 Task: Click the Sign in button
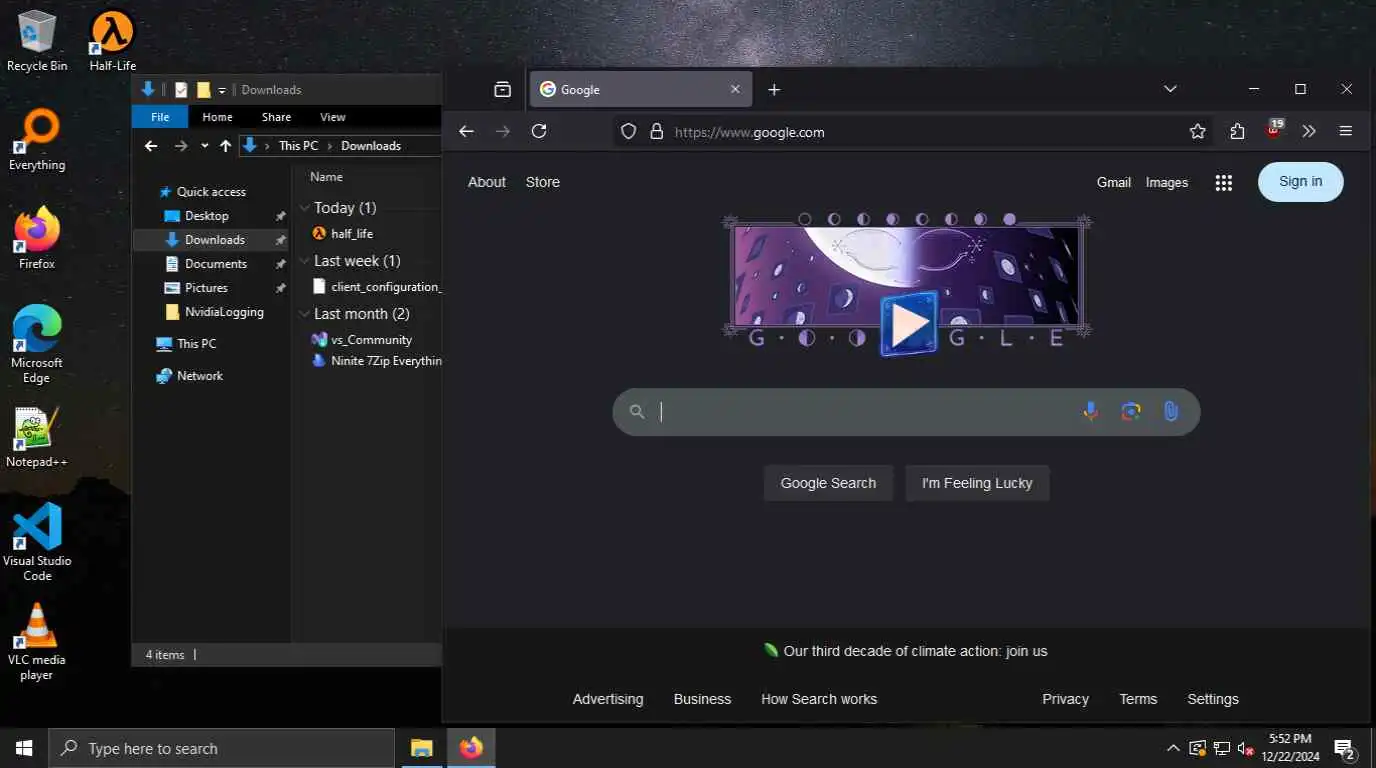click(1300, 182)
